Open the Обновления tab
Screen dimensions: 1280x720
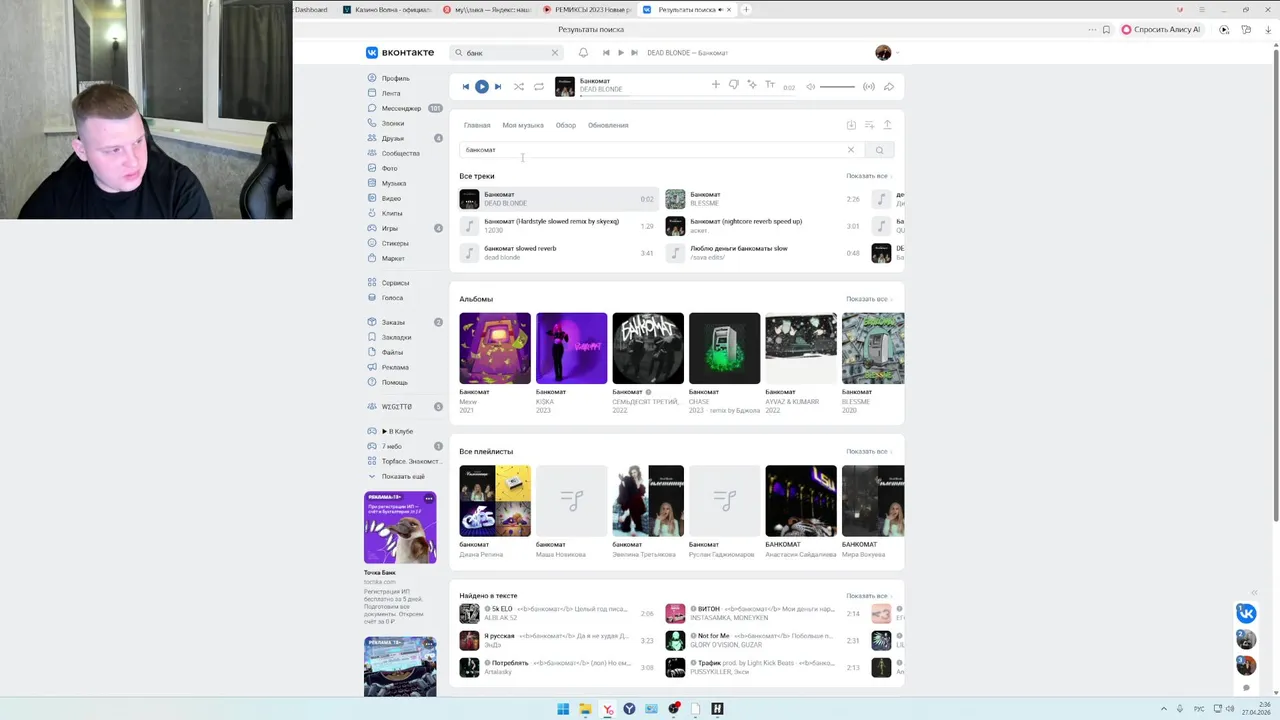tap(608, 125)
